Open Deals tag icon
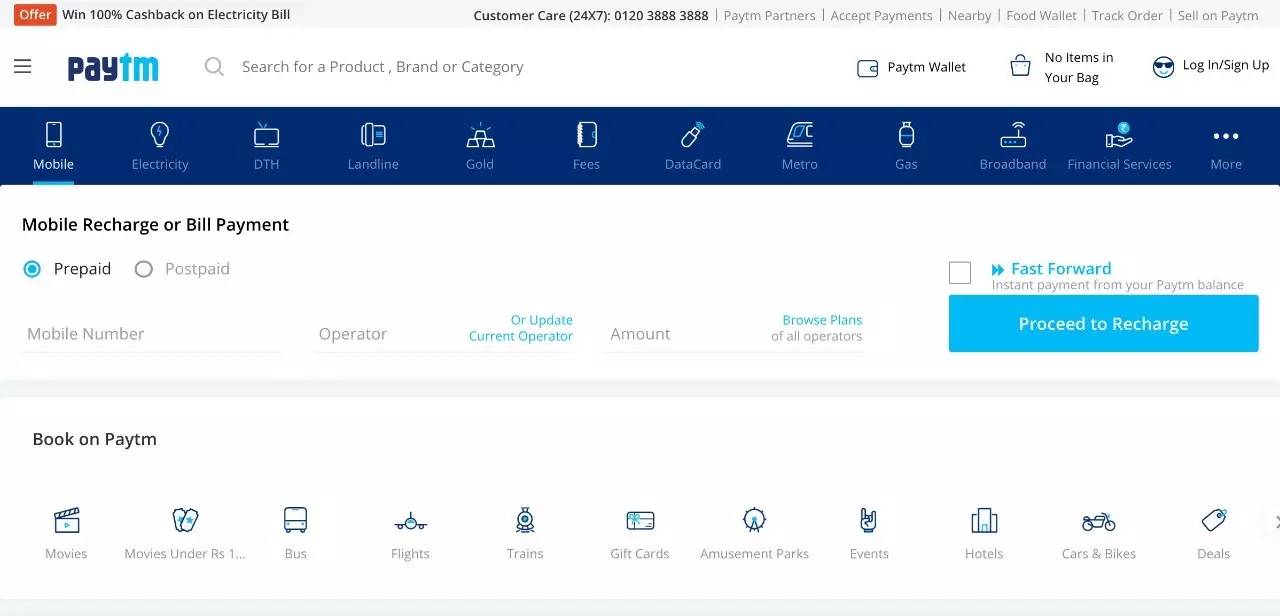1280x616 pixels. [1214, 520]
